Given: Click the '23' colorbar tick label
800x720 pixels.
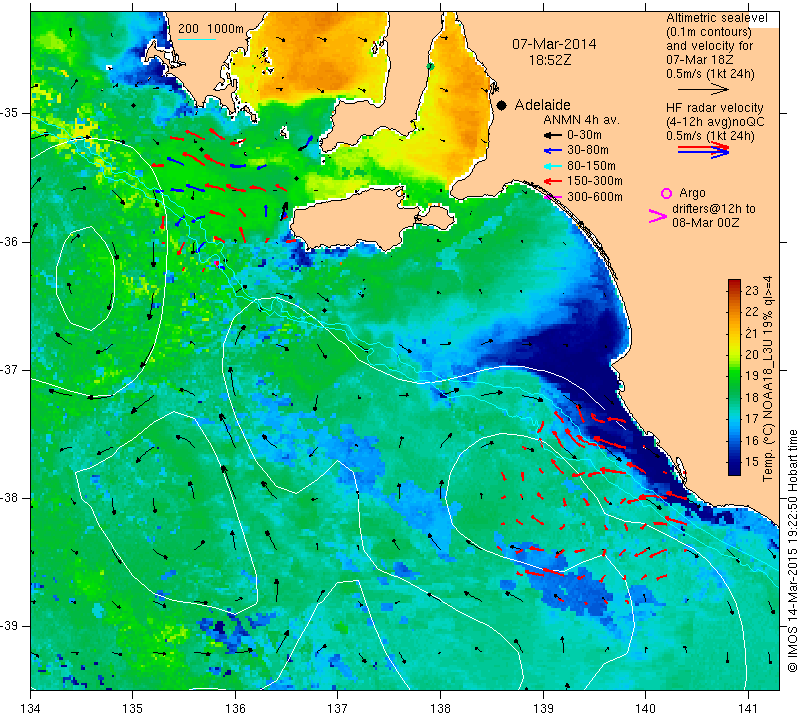Looking at the screenshot, I should pos(752,290).
